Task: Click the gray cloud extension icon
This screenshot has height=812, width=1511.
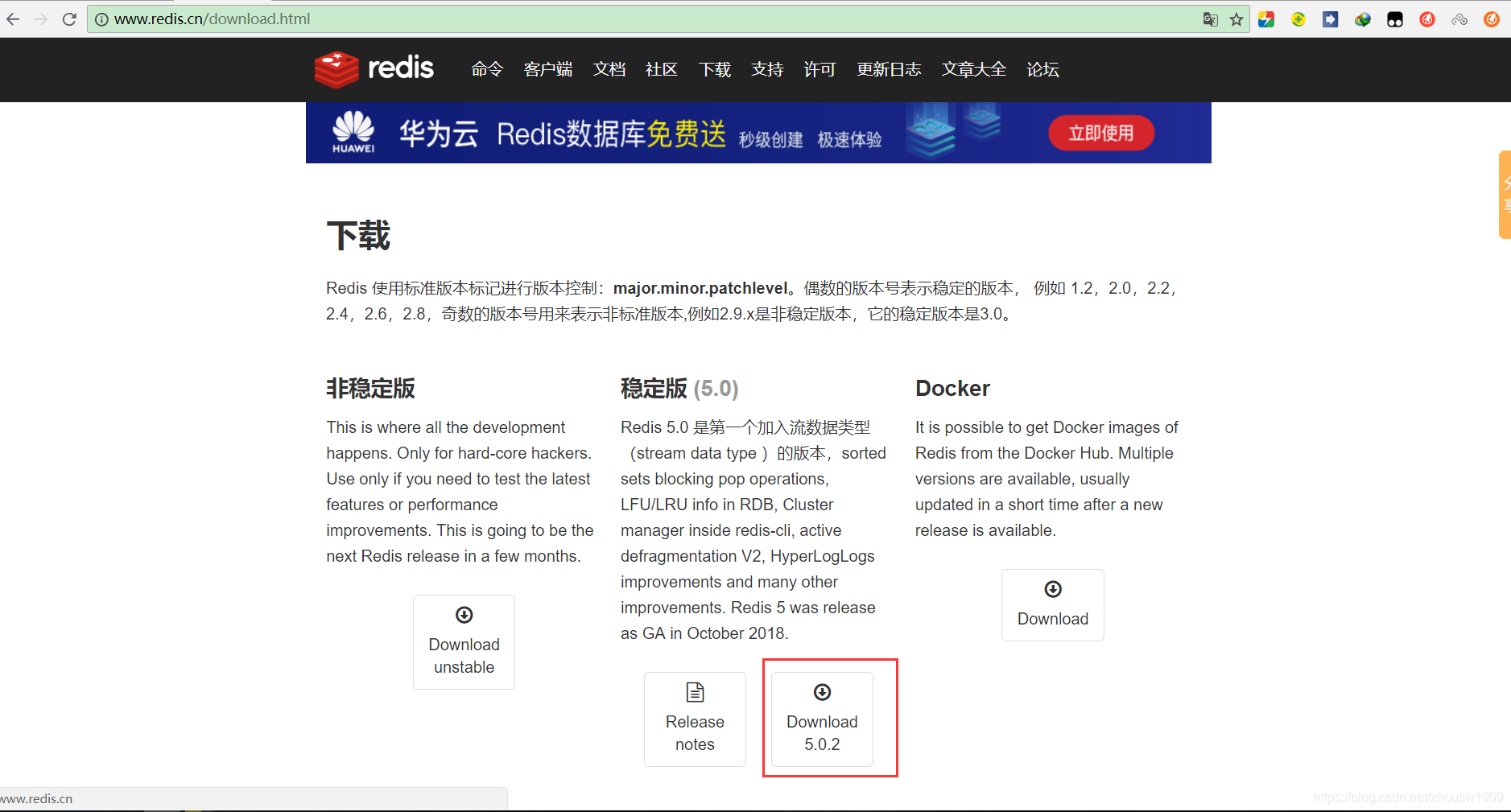Action: [x=1459, y=19]
